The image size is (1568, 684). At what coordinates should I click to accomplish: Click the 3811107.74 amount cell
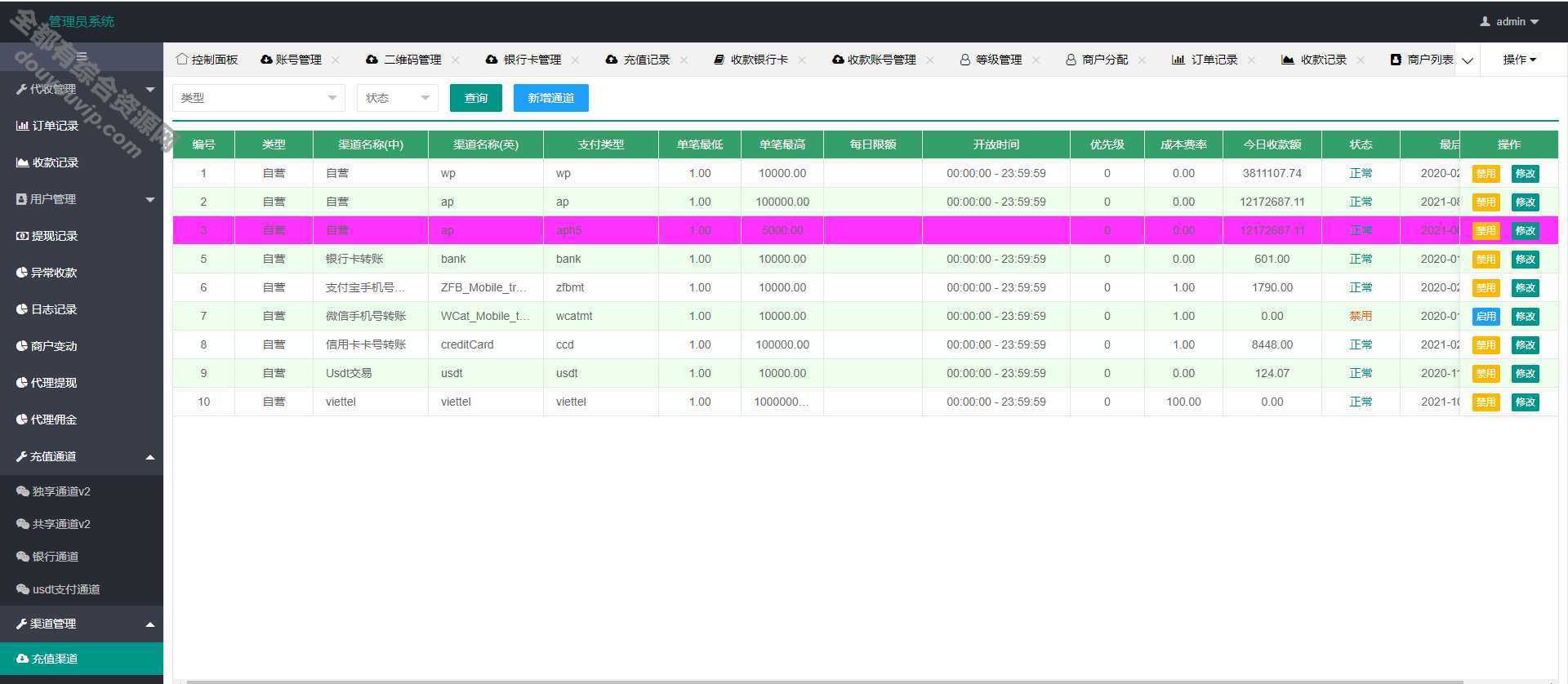tap(1272, 173)
